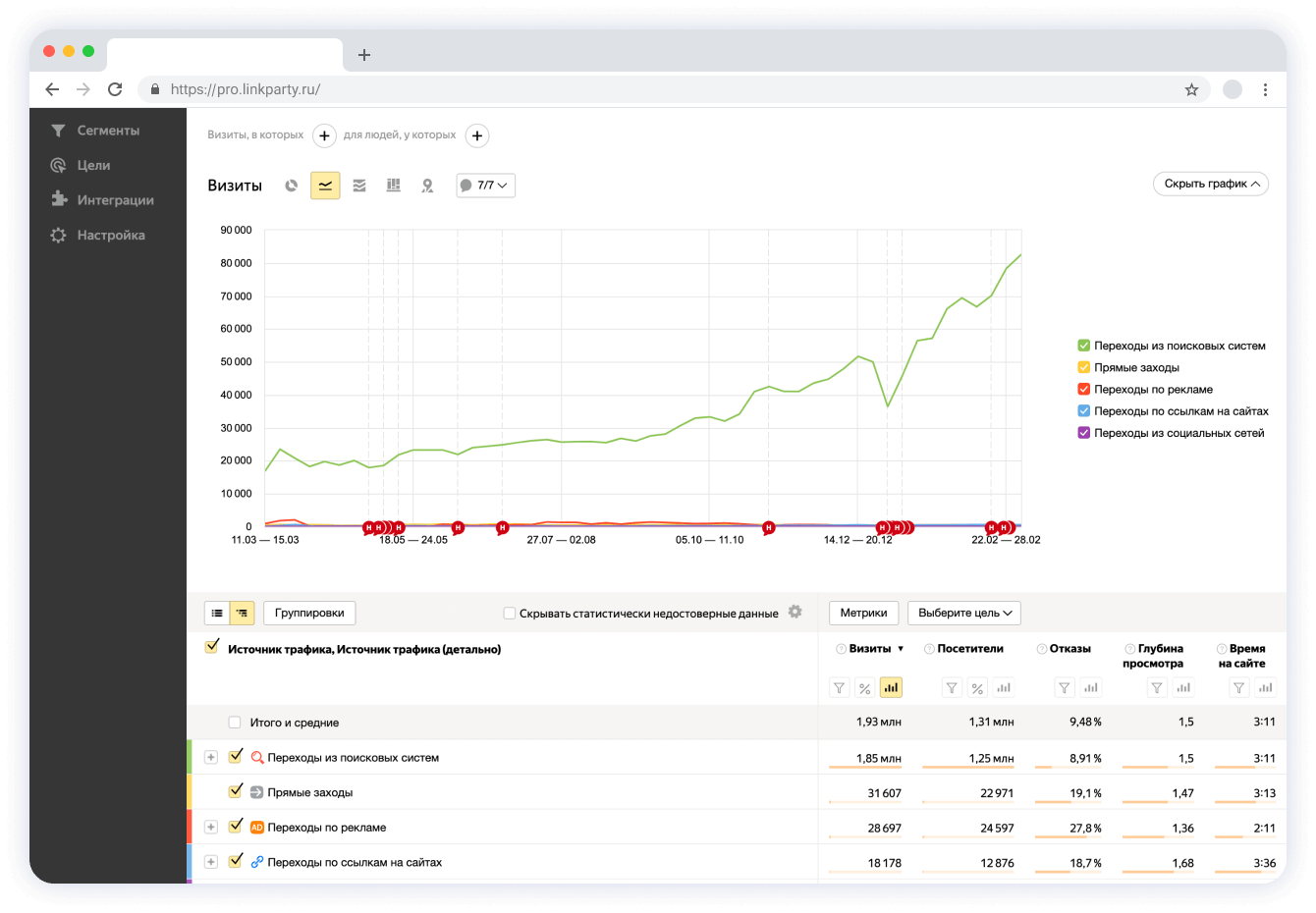Filter the Посетители column

pos(952,688)
